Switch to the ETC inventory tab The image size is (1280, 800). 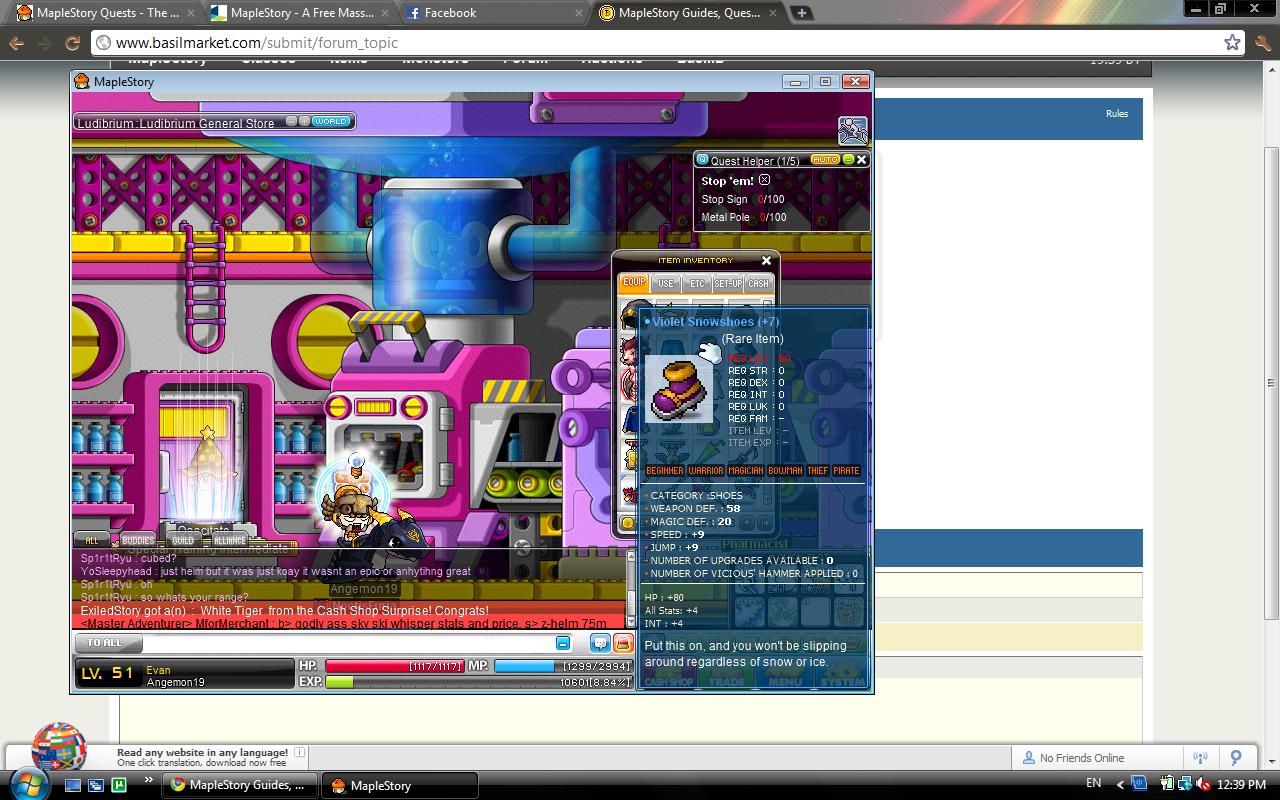coord(696,284)
